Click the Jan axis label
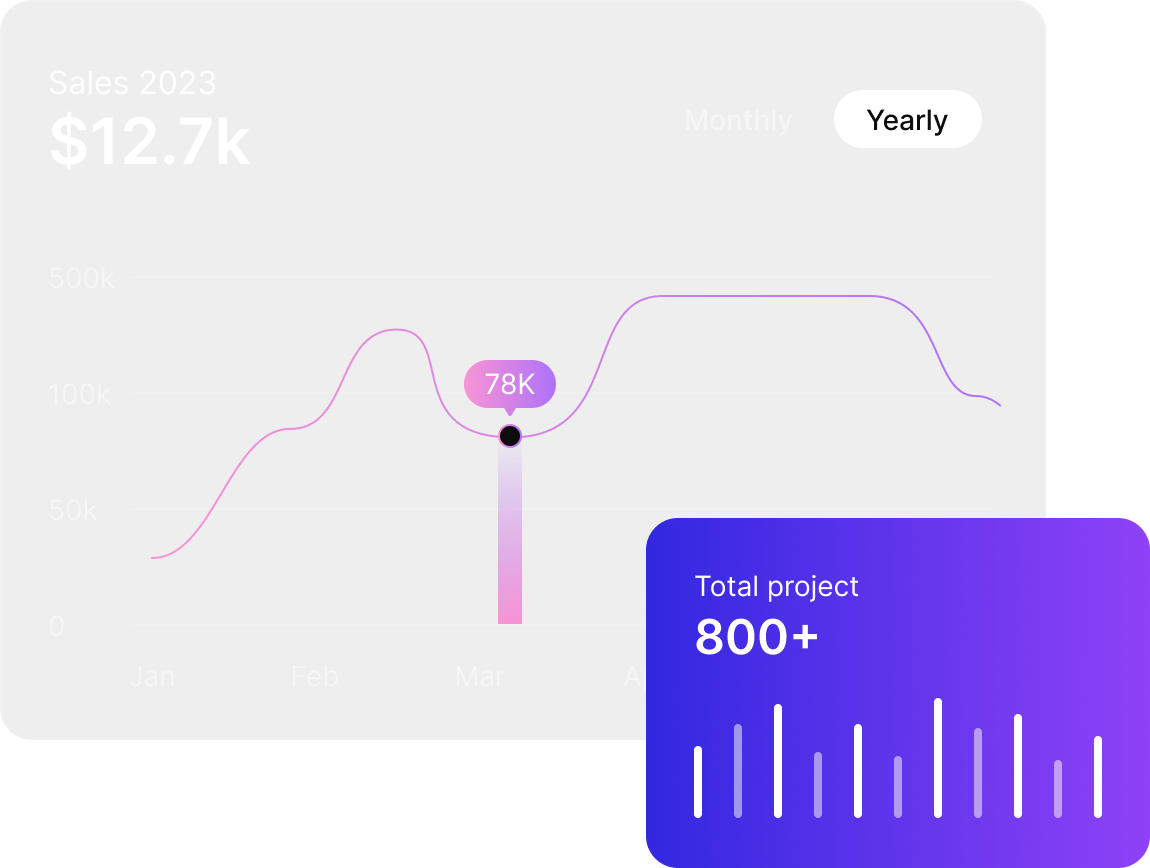1150x868 pixels. coord(152,676)
